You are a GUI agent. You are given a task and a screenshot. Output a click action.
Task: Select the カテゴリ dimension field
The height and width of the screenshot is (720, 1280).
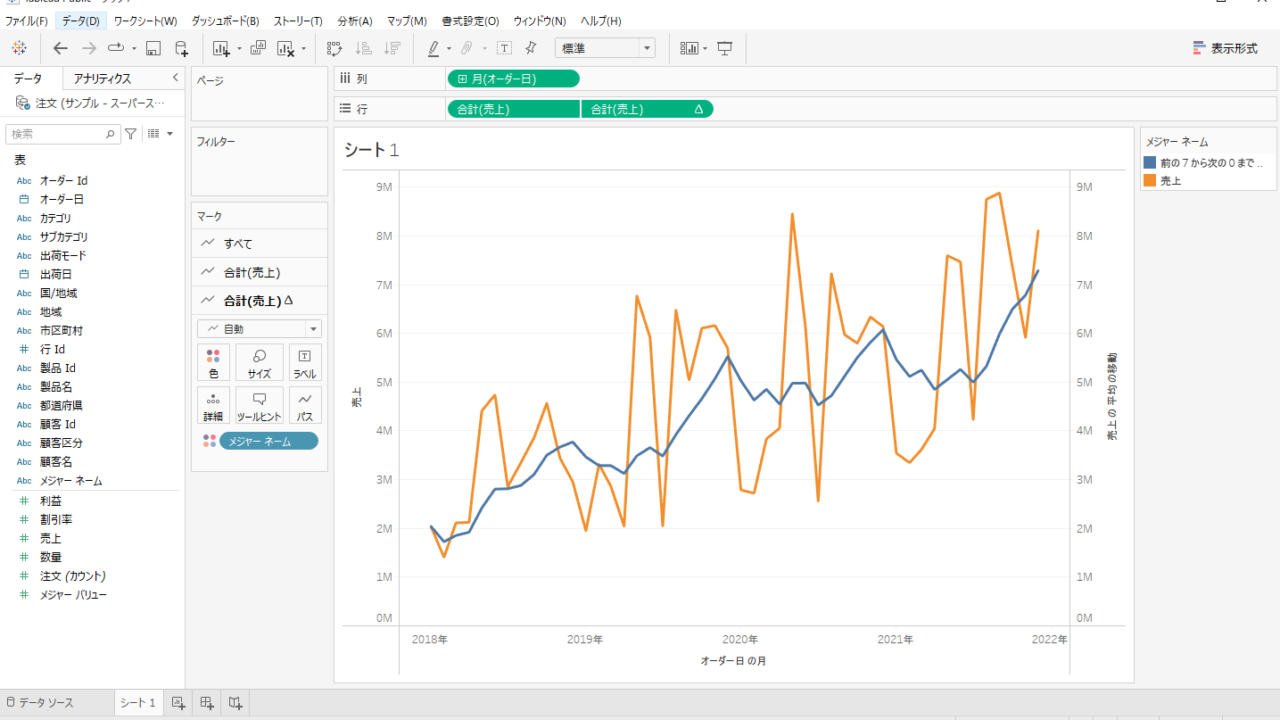(x=56, y=218)
